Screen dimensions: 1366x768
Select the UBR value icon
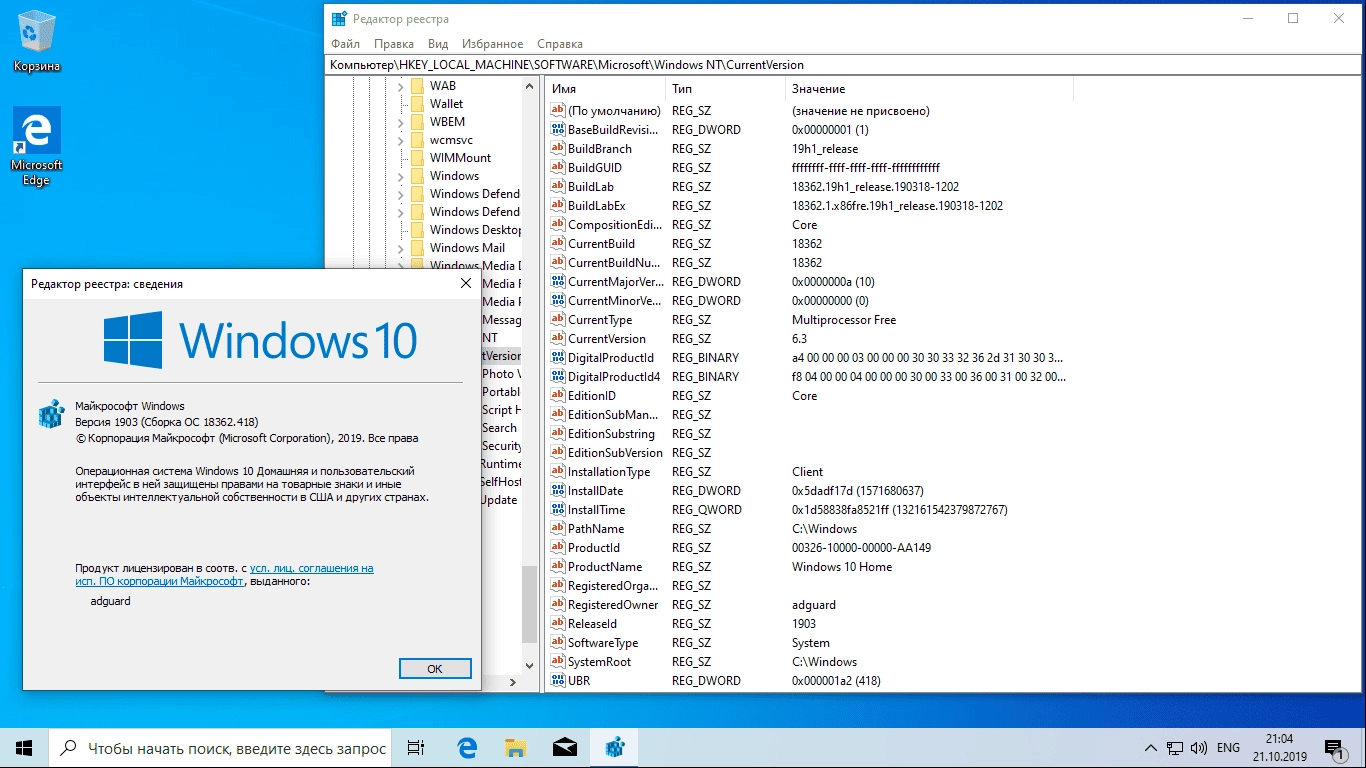(x=558, y=681)
